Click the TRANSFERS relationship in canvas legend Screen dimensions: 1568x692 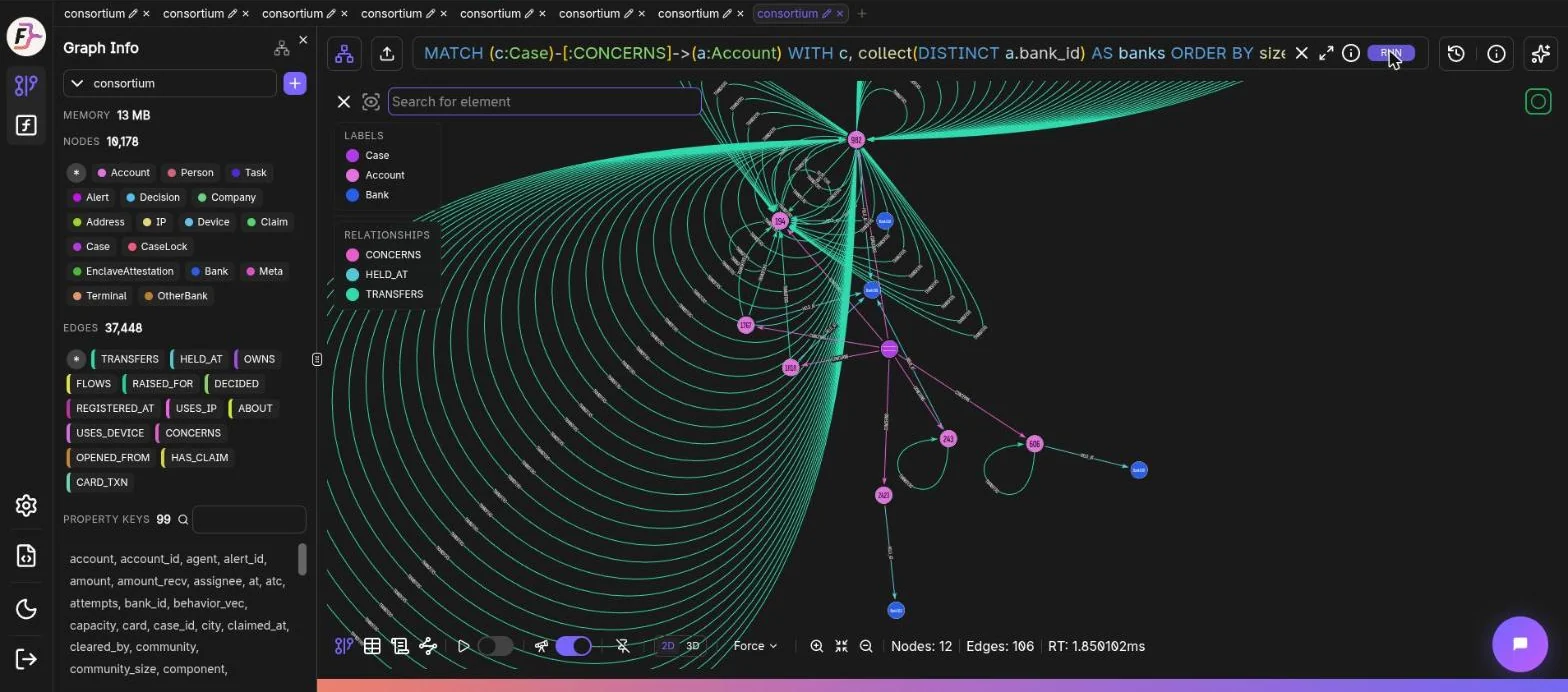(x=384, y=294)
